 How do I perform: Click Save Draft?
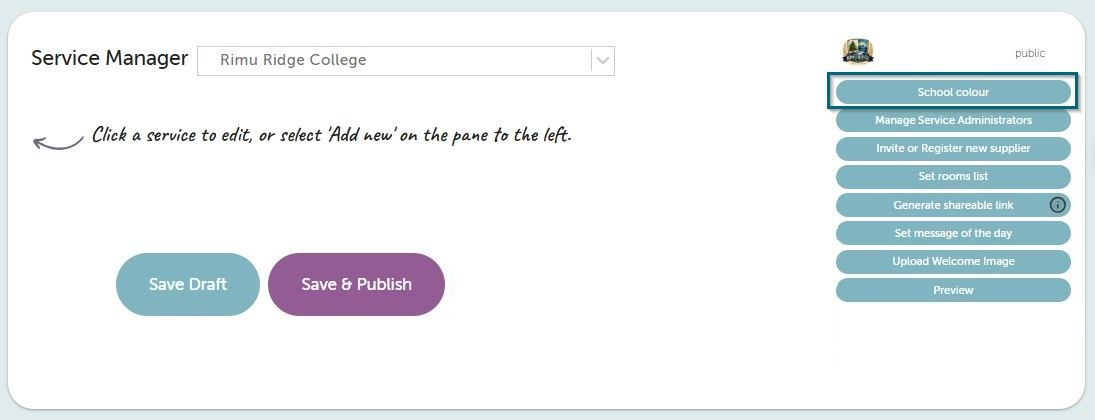coord(188,284)
